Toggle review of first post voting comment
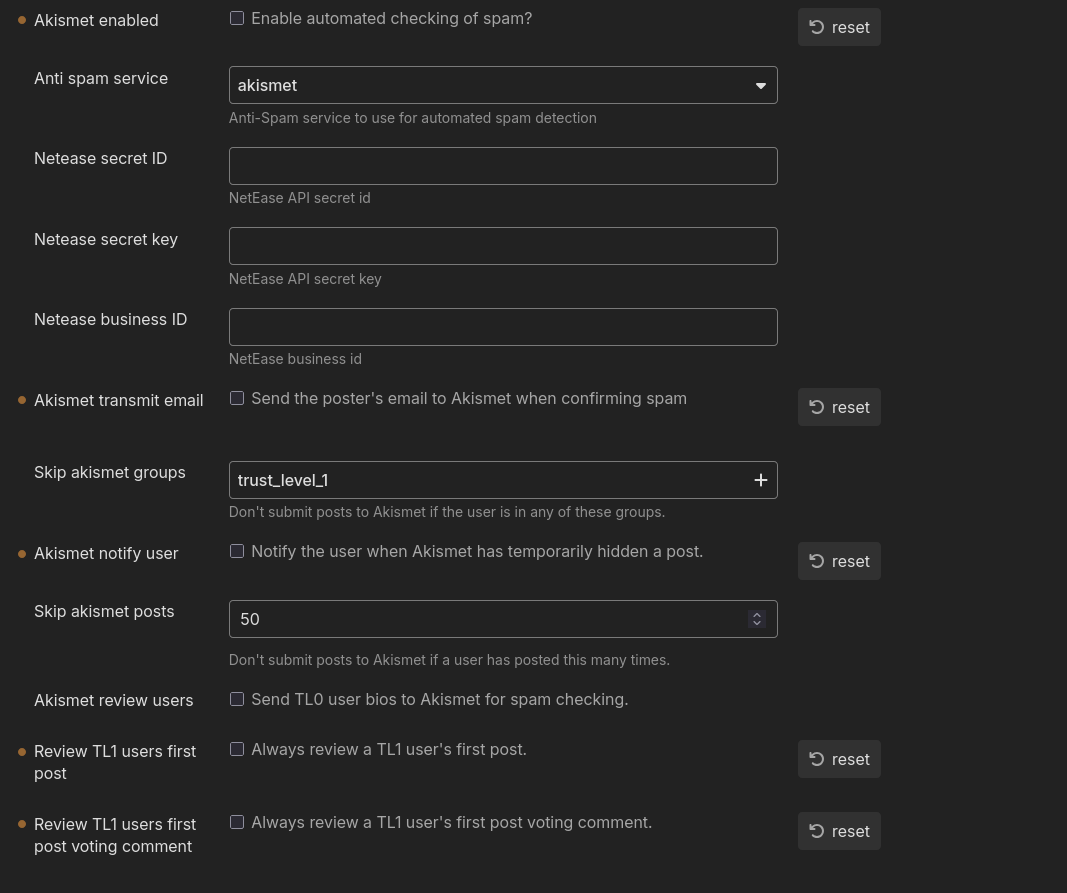 [x=237, y=822]
